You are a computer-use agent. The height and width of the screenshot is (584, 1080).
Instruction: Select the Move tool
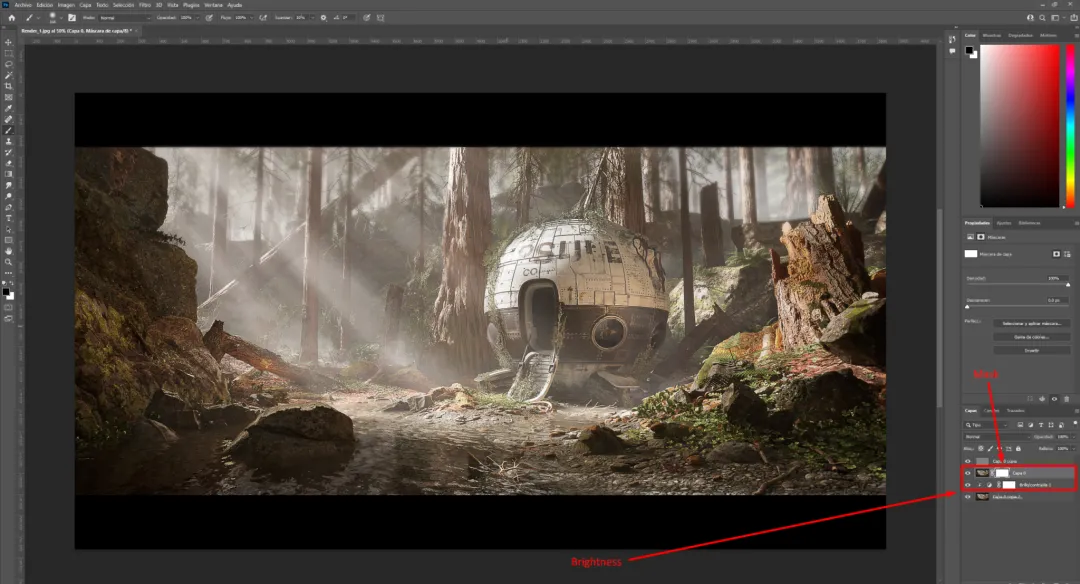click(x=8, y=42)
